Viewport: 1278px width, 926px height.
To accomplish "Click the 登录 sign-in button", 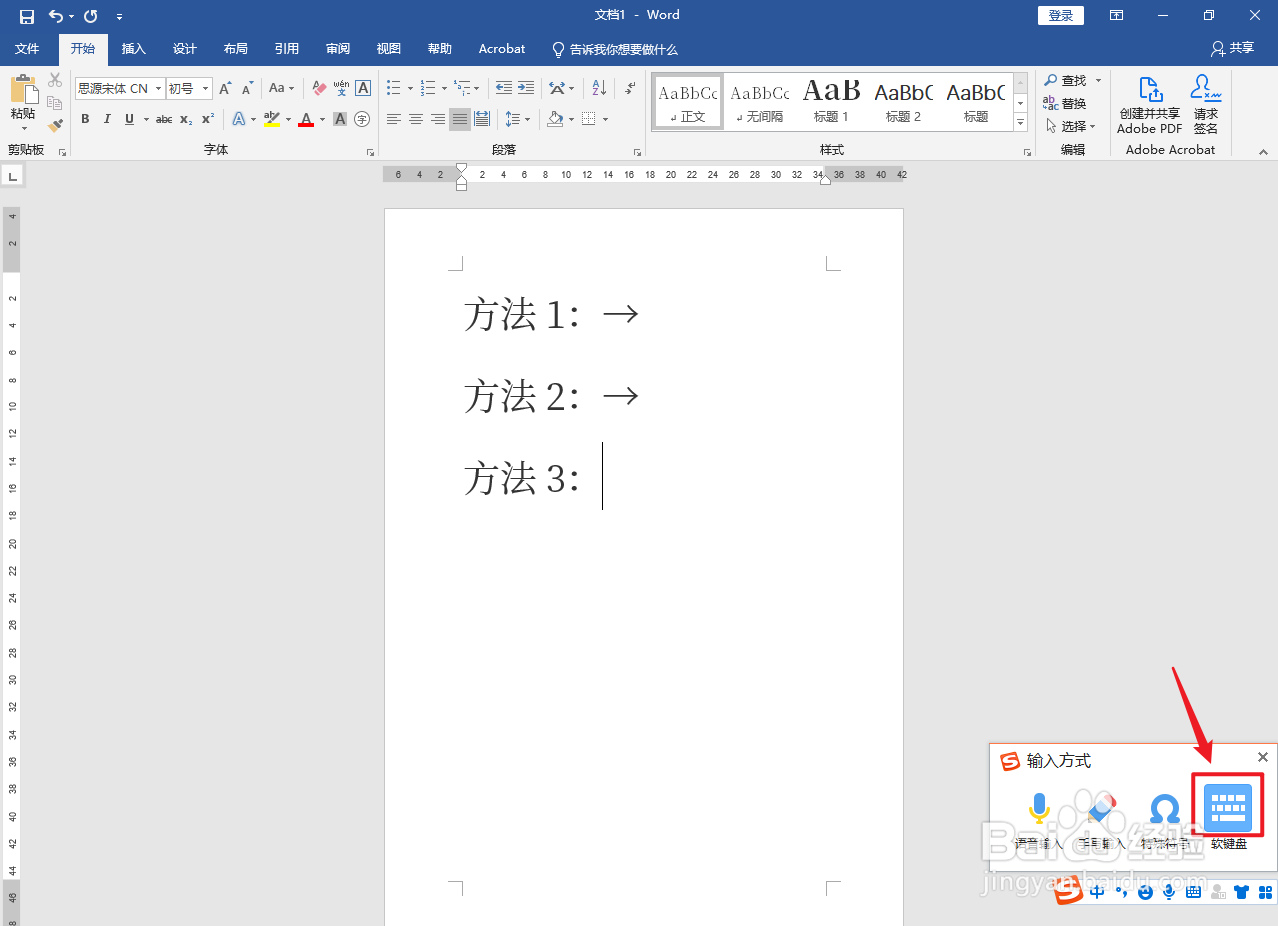I will point(1060,15).
